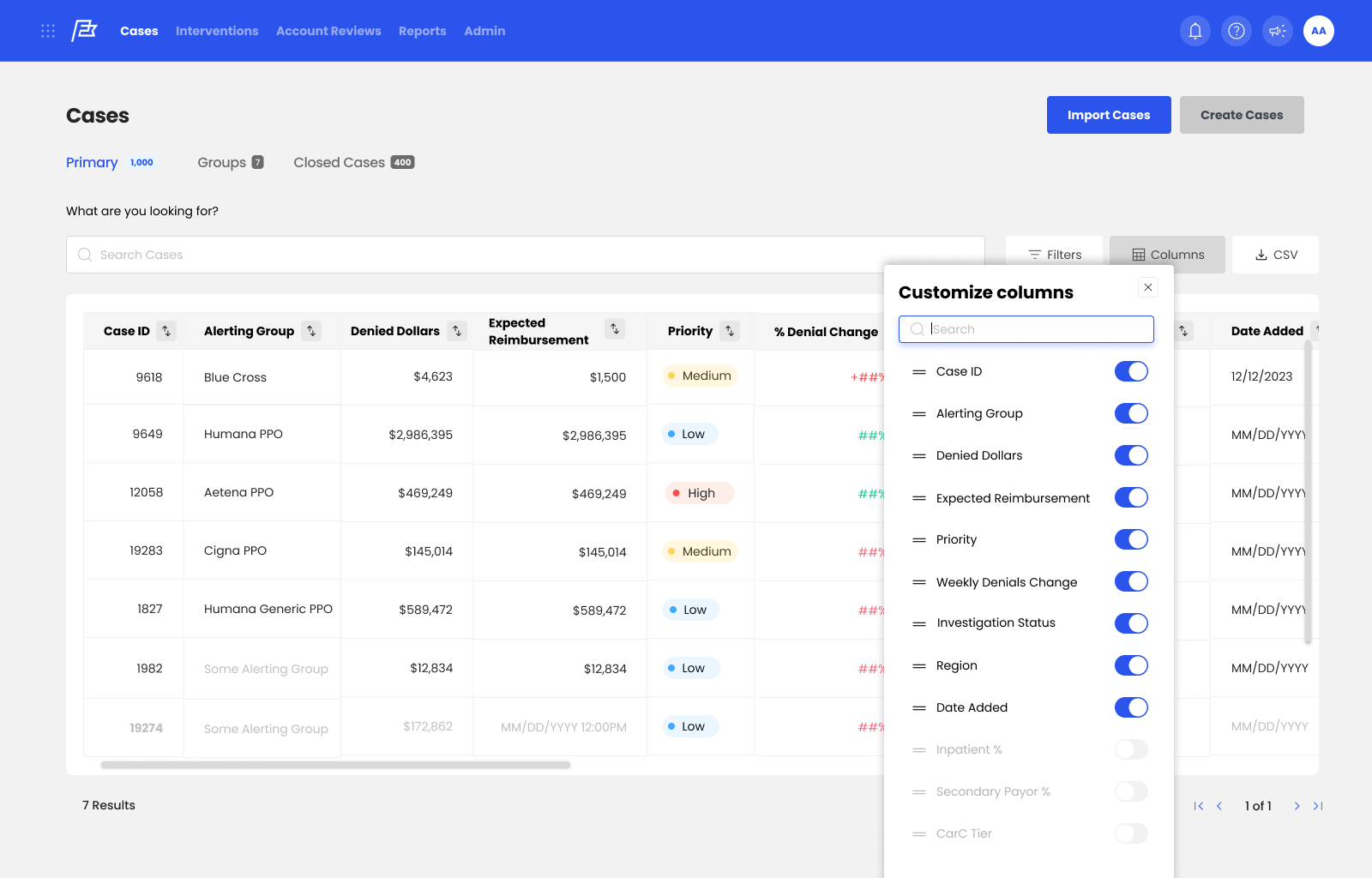Open the Filters dropdown
The image size is (1372, 878).
click(1054, 255)
